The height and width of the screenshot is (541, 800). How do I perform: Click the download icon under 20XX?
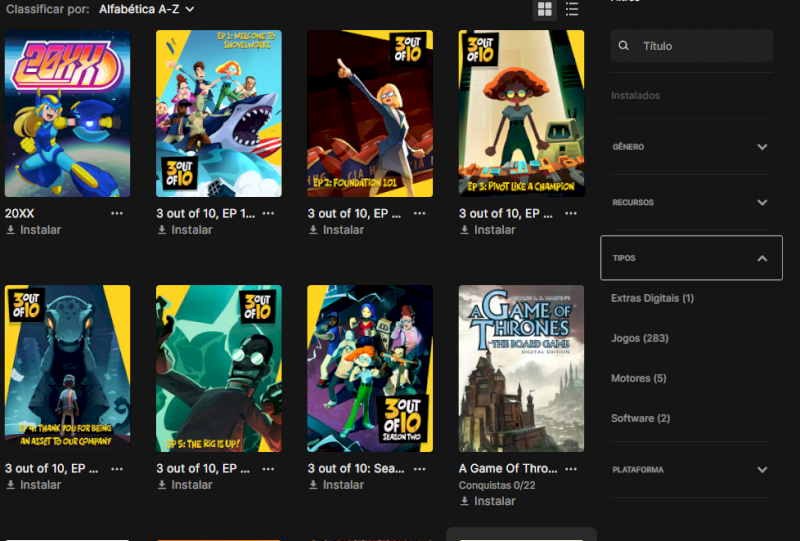tap(11, 230)
